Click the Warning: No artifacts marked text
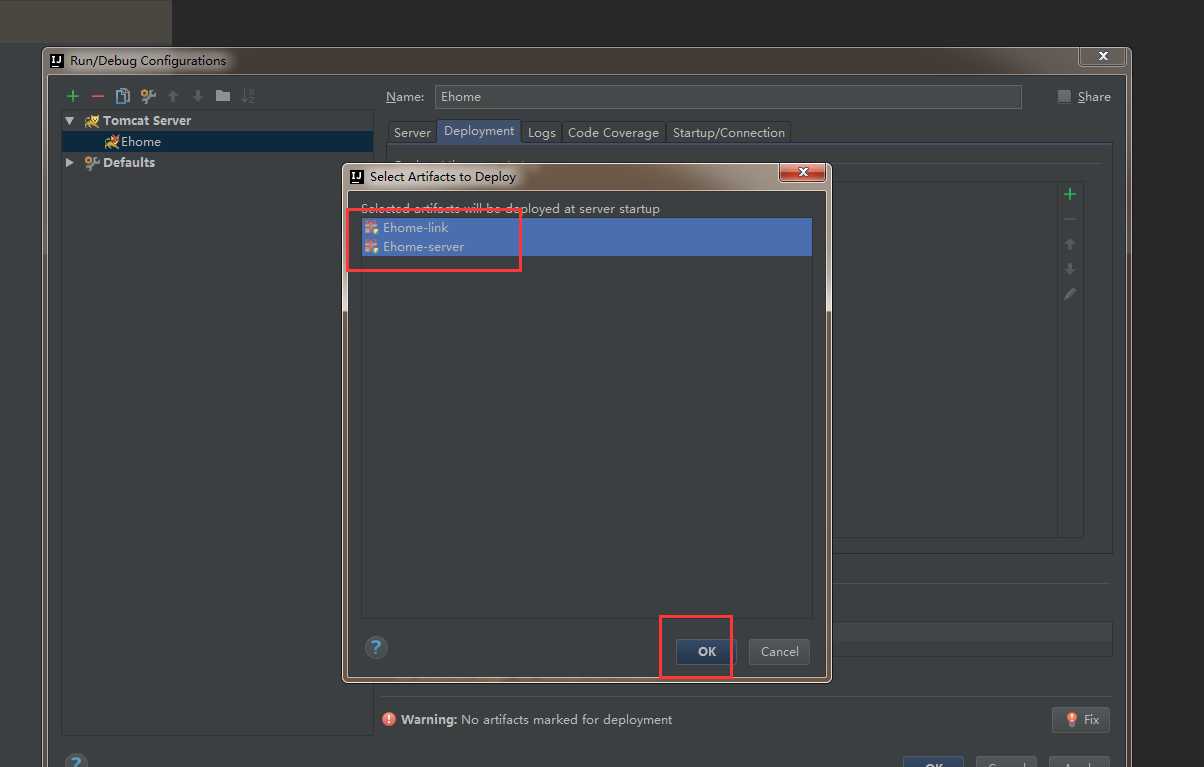 536,719
